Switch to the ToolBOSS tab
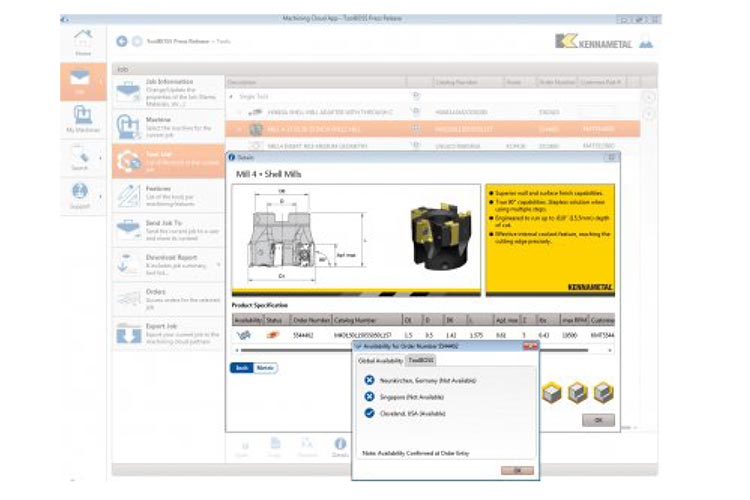The height and width of the screenshot is (500, 750). tap(421, 360)
